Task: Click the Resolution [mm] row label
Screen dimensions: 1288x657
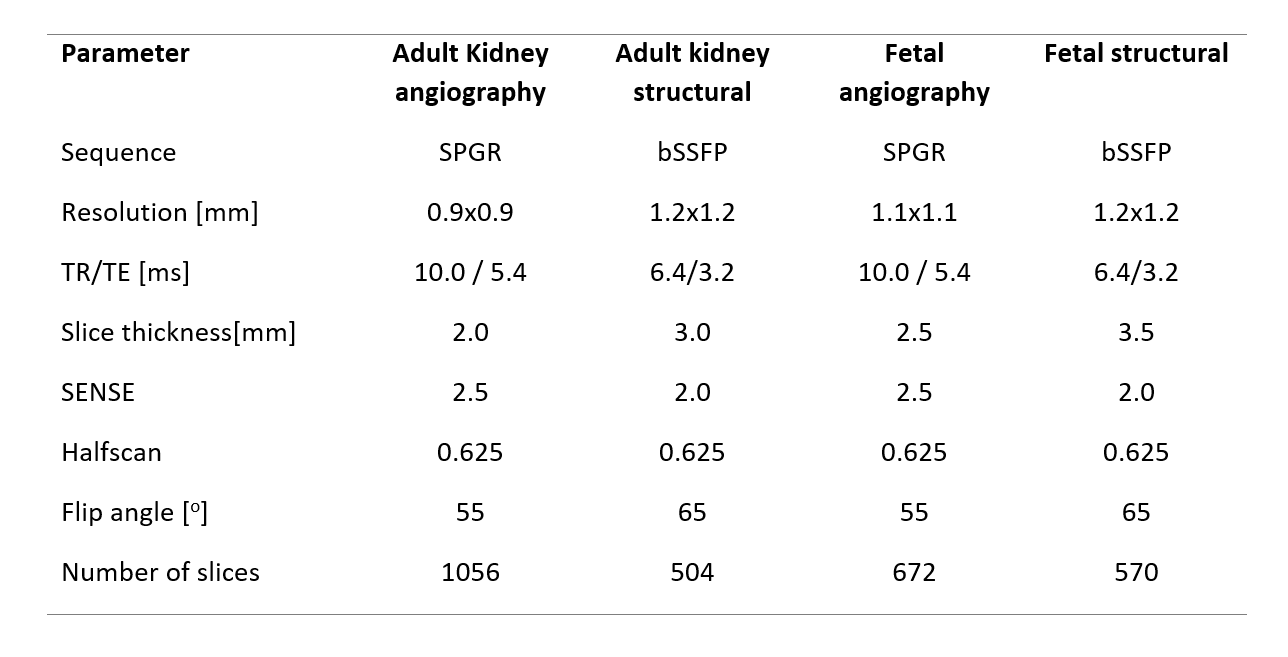Action: (x=159, y=213)
